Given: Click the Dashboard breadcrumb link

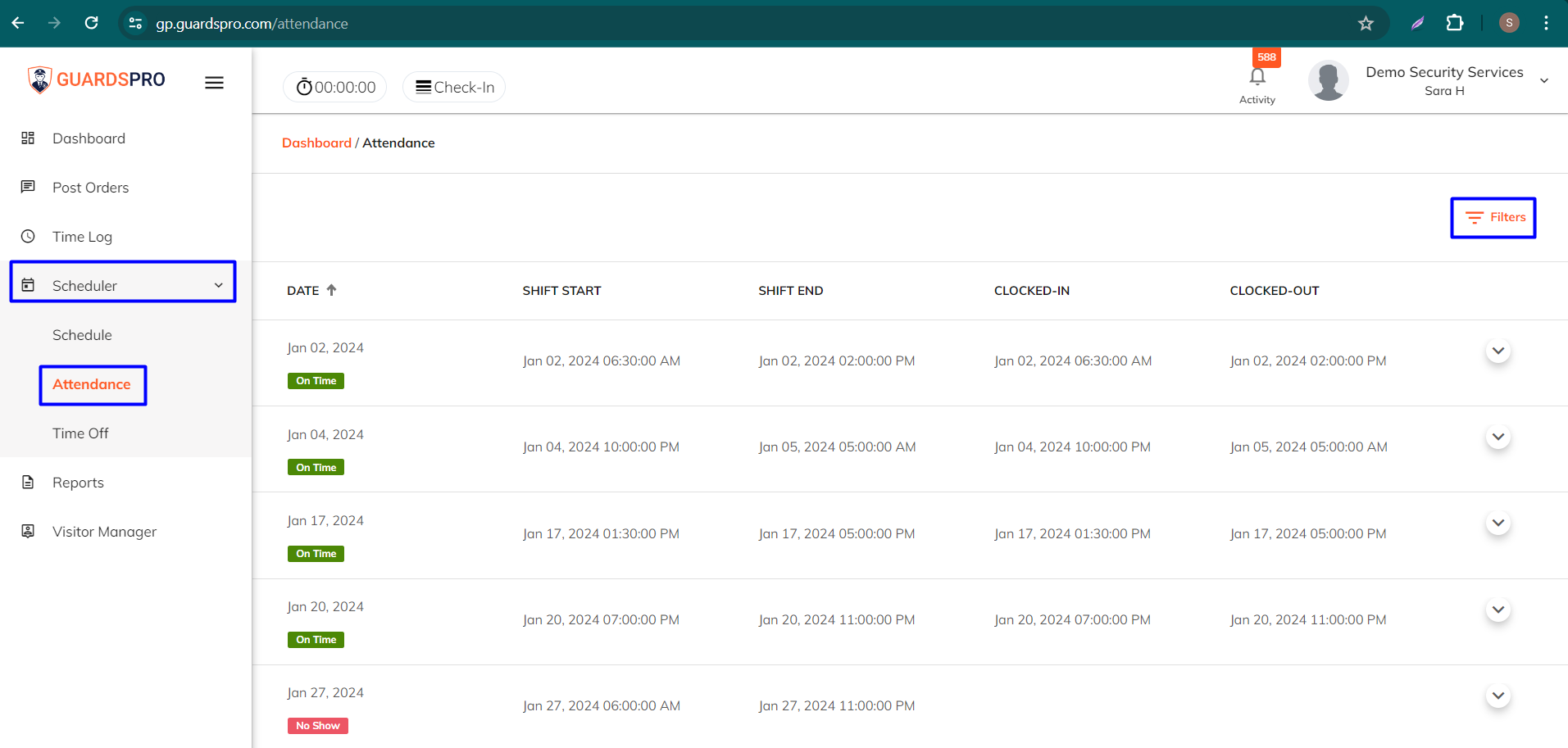Looking at the screenshot, I should 316,143.
